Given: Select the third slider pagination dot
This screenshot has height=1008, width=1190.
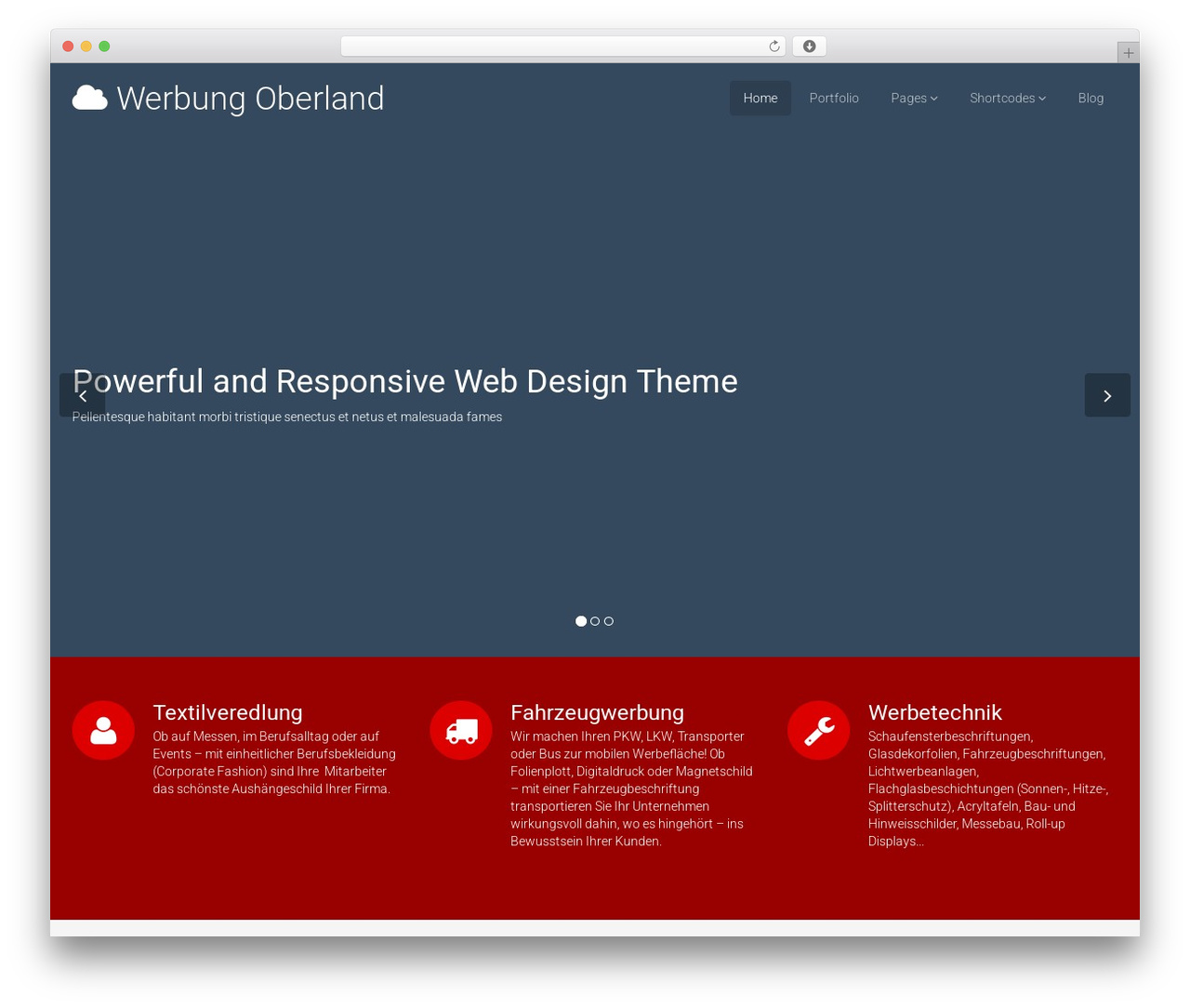Looking at the screenshot, I should point(609,621).
